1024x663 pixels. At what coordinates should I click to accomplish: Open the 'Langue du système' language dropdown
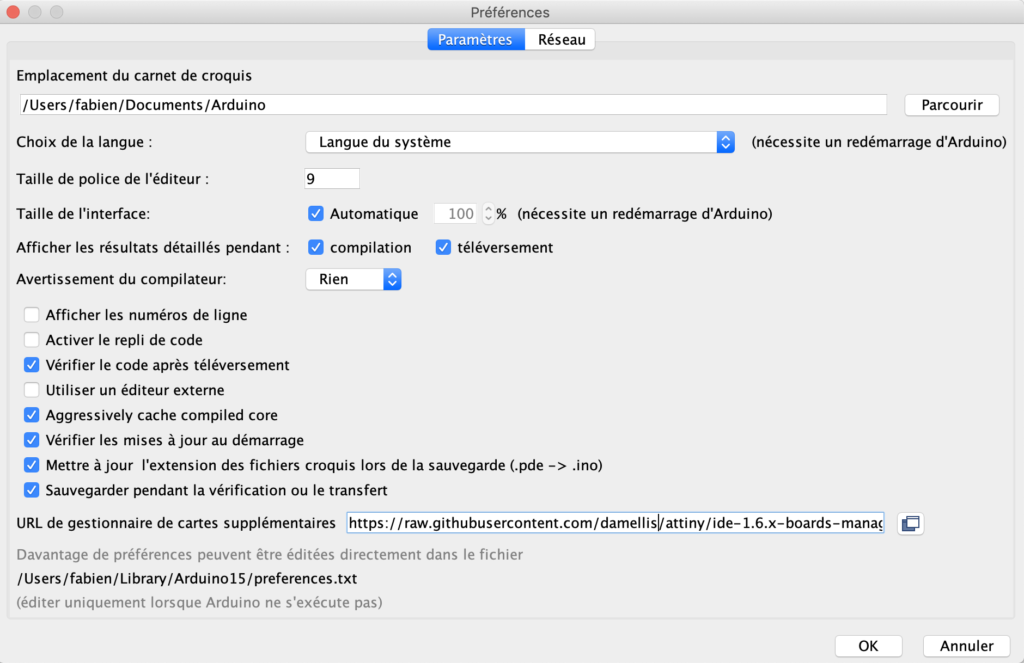pyautogui.click(x=520, y=142)
